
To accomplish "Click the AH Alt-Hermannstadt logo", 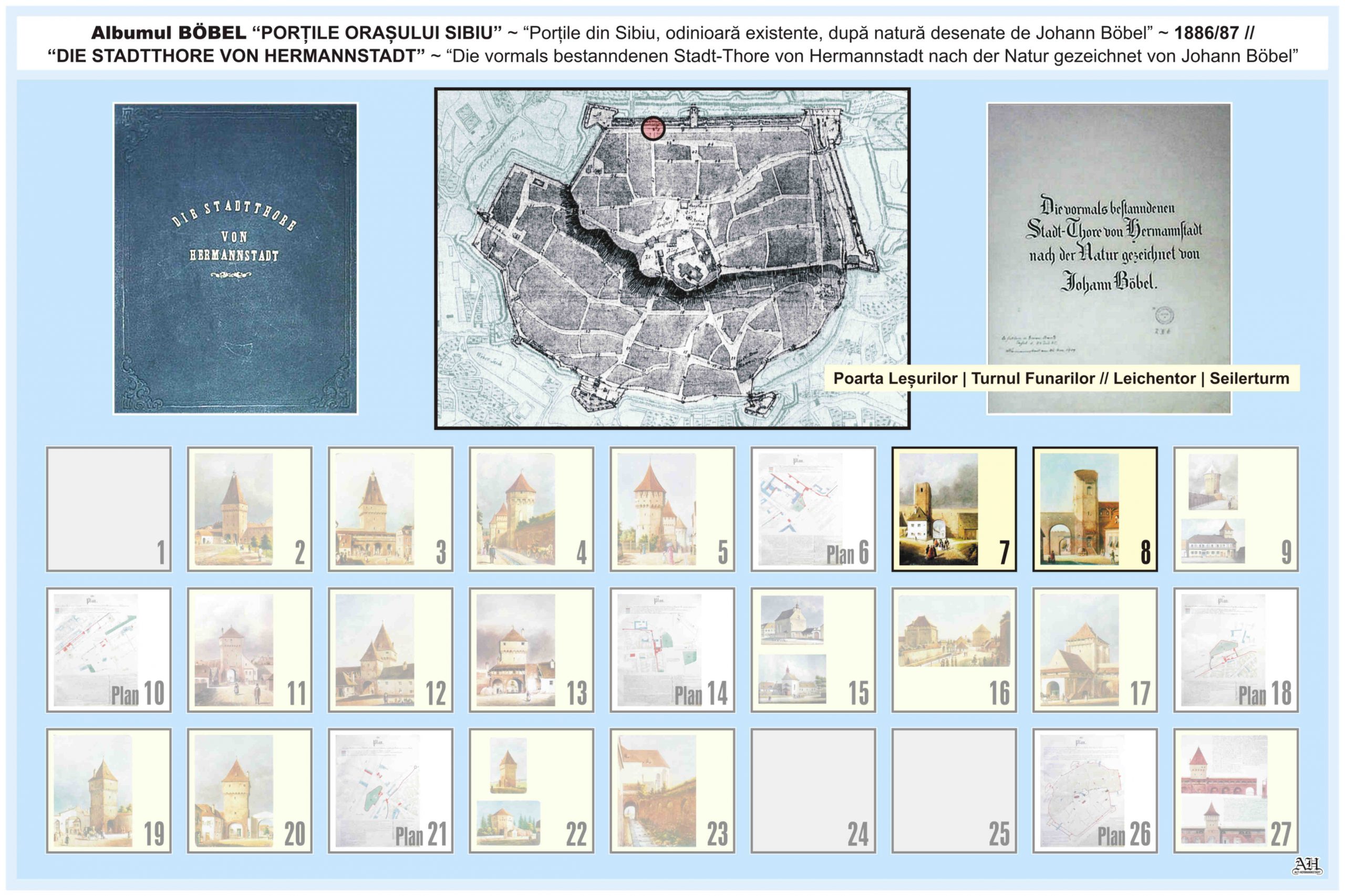I will click(x=1307, y=866).
